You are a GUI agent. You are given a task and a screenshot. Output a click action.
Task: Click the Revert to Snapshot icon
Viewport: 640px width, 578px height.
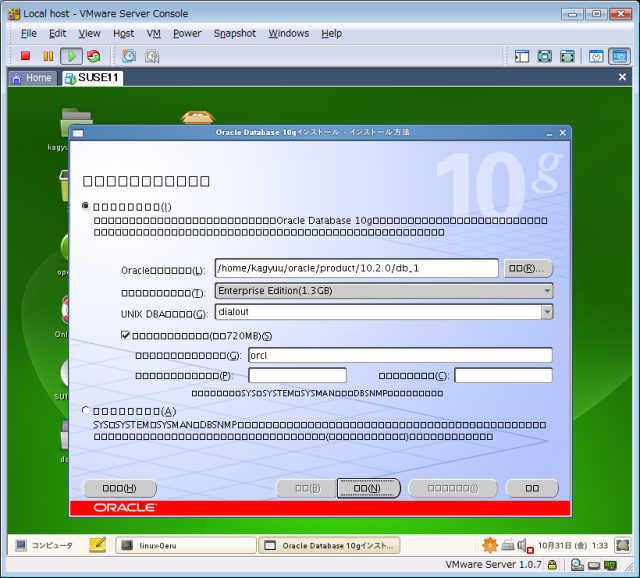pos(152,57)
